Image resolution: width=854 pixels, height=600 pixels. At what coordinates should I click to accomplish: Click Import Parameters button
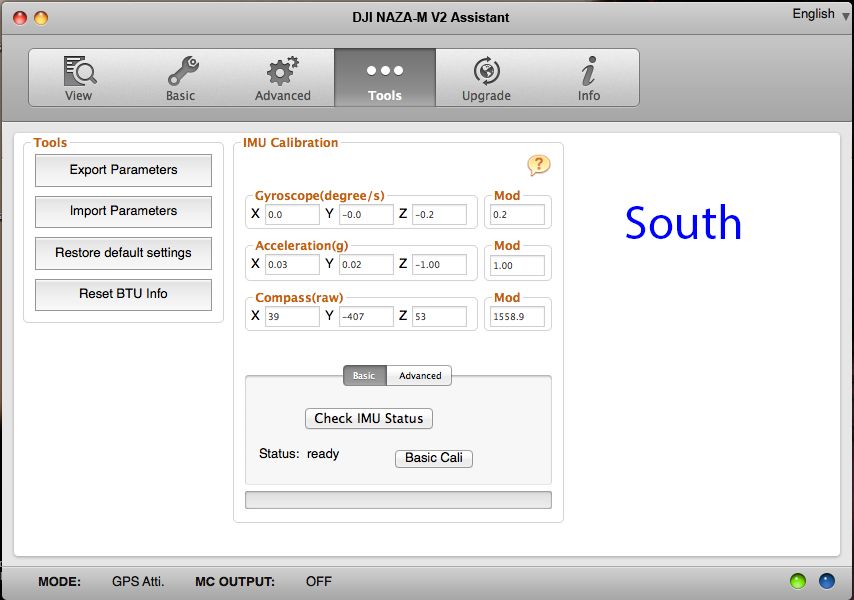123,211
